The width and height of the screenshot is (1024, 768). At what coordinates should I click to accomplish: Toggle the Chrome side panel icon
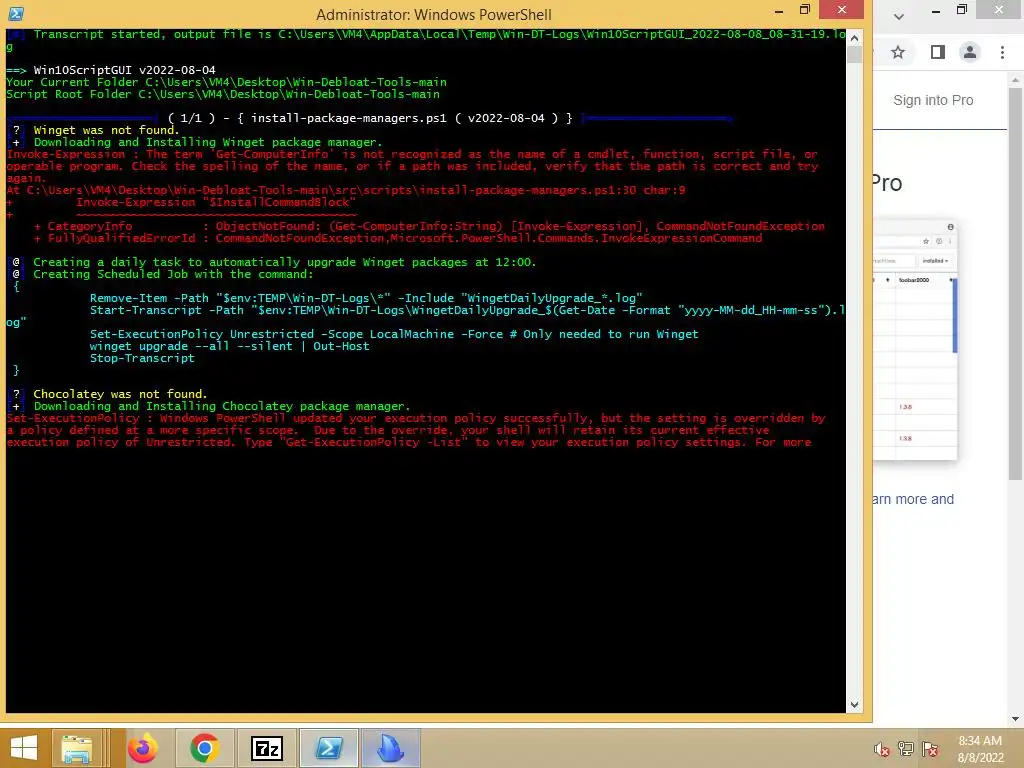pos(938,52)
